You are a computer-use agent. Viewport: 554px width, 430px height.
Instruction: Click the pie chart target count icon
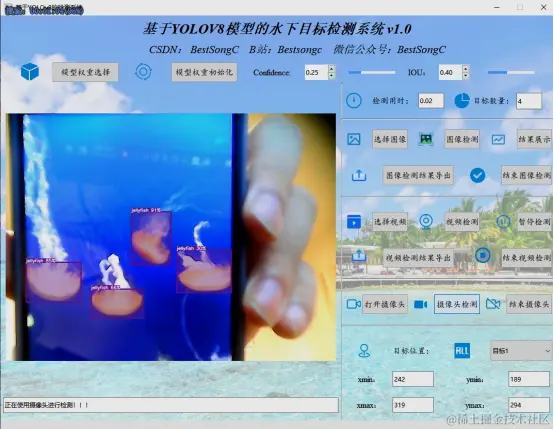462,101
